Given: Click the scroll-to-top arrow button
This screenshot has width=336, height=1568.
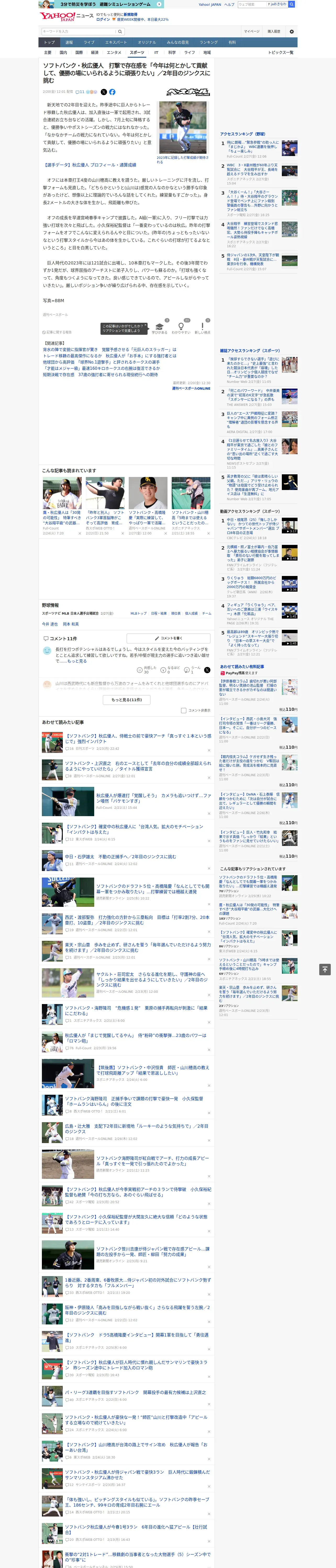Looking at the screenshot, I should pos(325,969).
